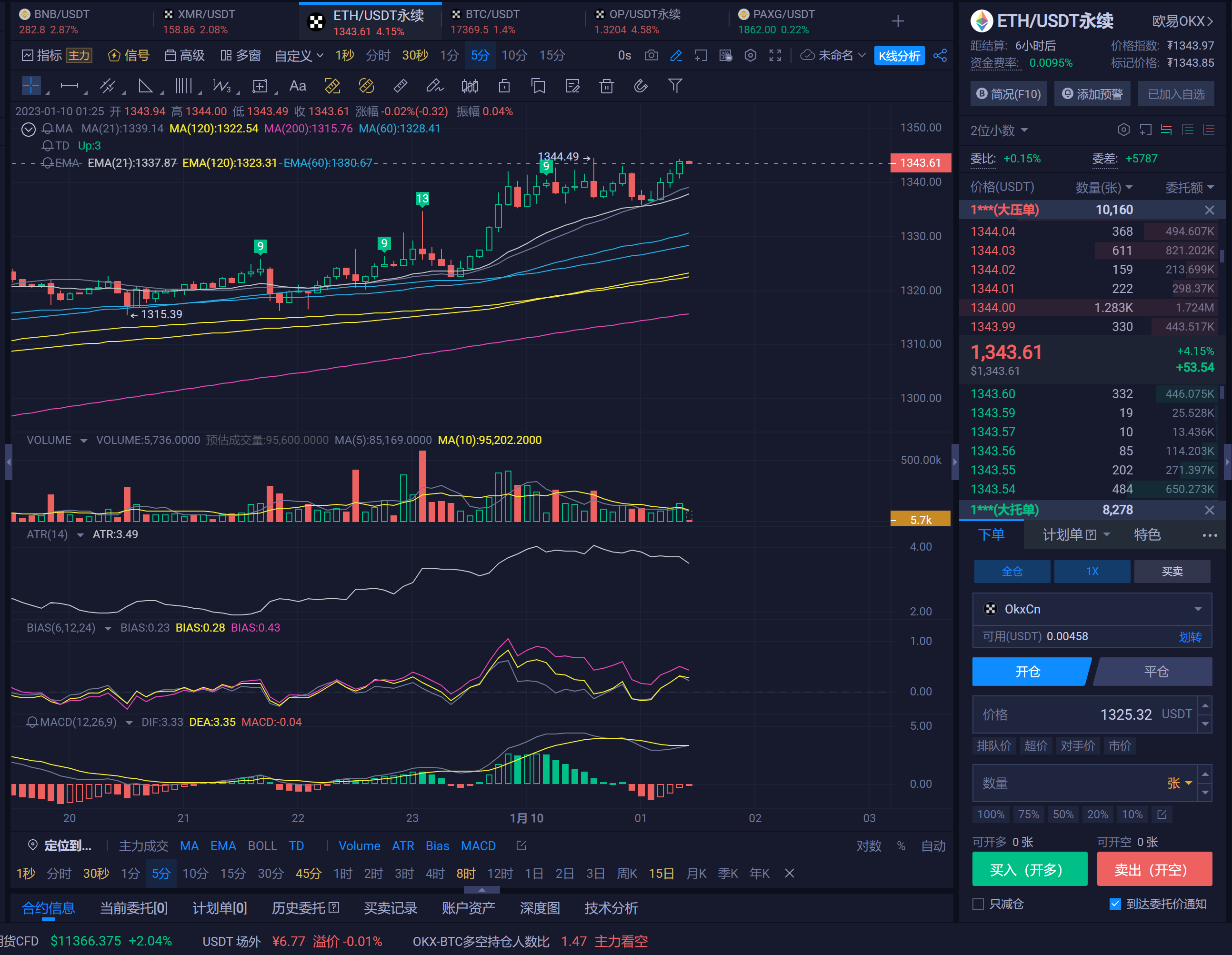Click the screenshot camera icon

click(651, 55)
